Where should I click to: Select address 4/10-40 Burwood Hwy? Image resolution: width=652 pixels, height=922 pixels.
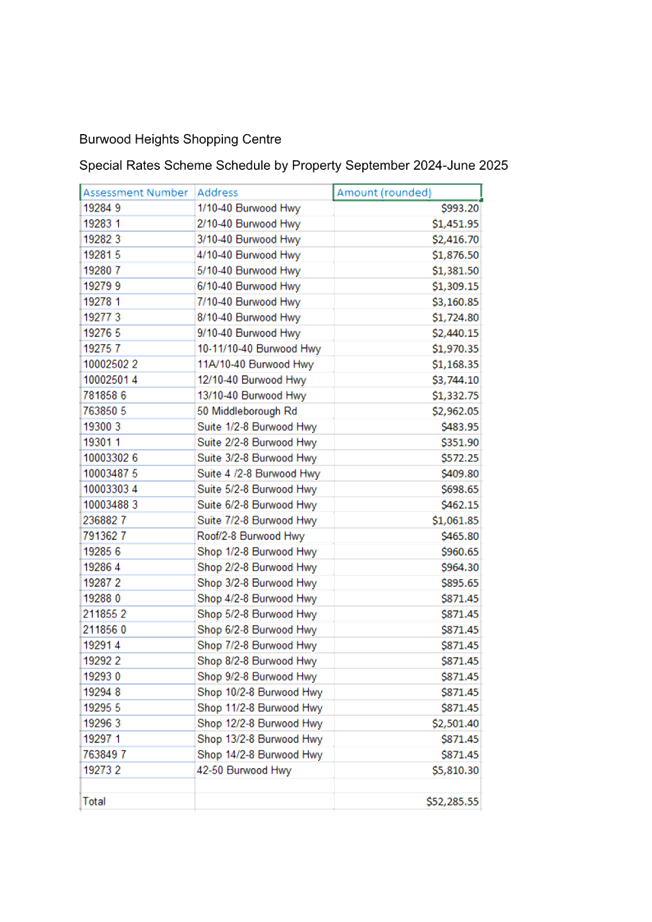(249, 255)
